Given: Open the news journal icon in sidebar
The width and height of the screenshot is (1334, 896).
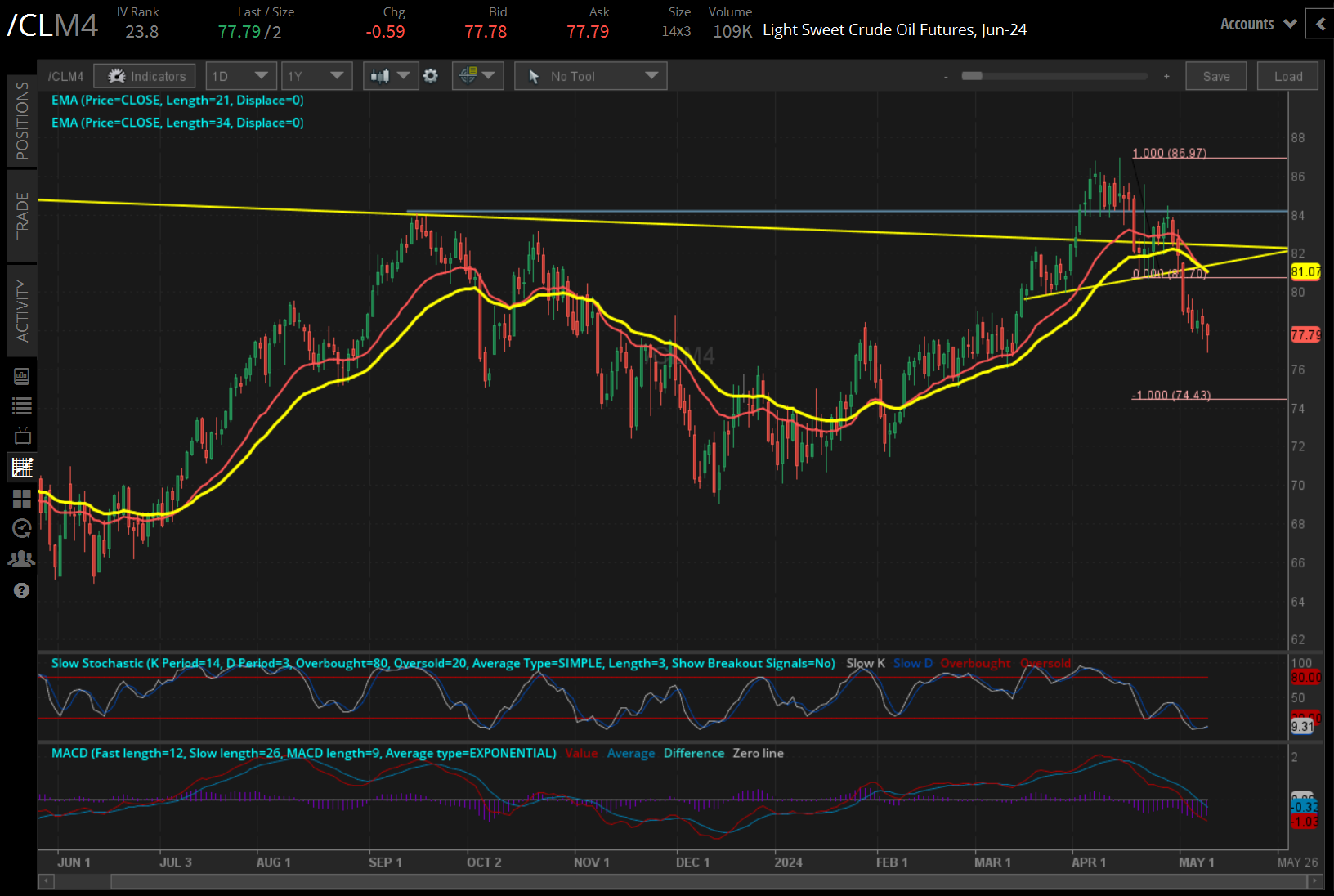Looking at the screenshot, I should (22, 375).
